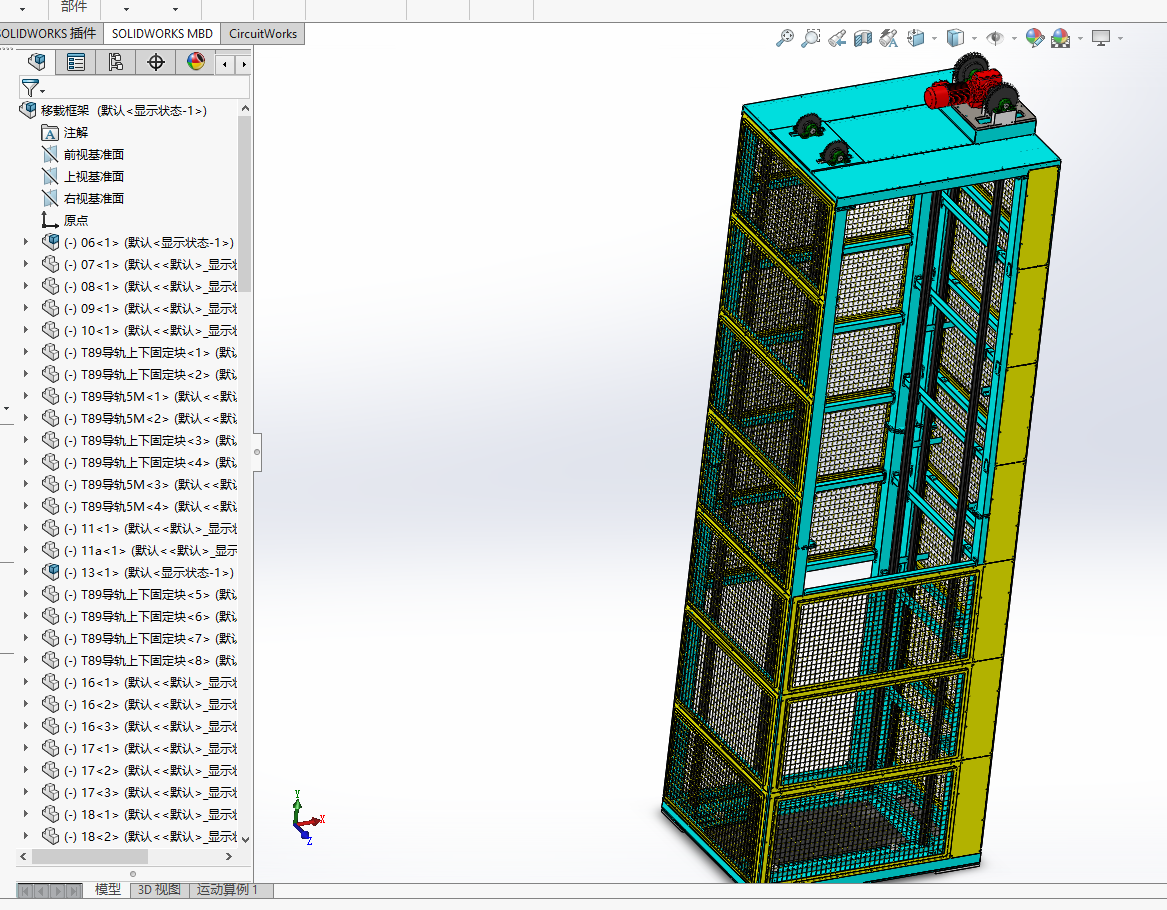Click the Hide/Show Items eye icon
Image resolution: width=1167 pixels, height=910 pixels.
pyautogui.click(x=994, y=38)
